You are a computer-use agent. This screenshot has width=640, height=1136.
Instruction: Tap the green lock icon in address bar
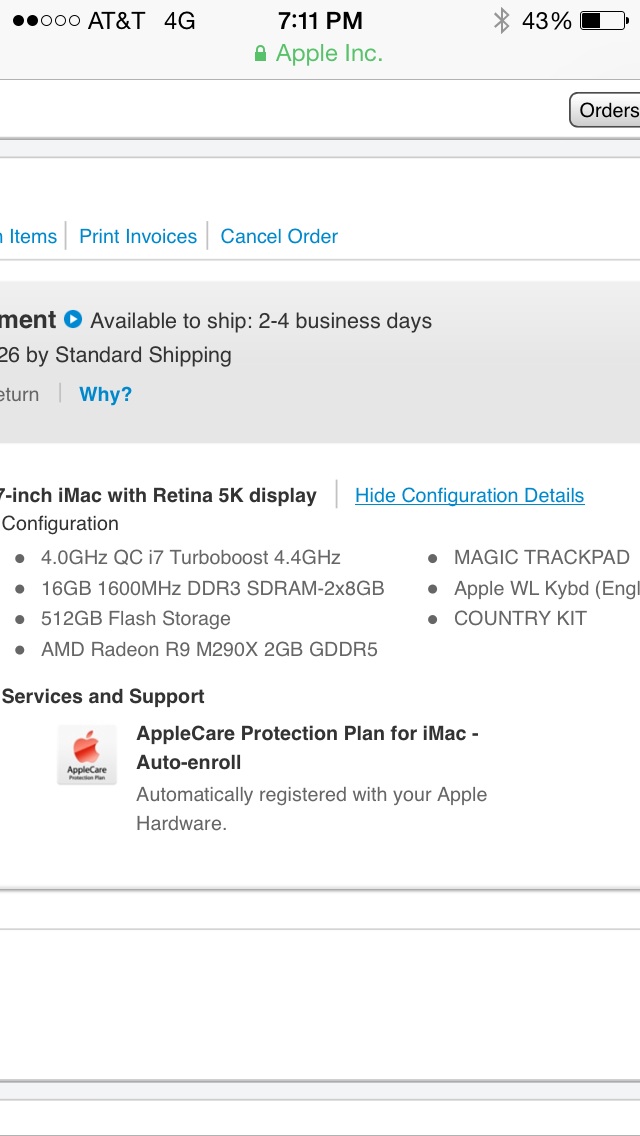tap(260, 54)
